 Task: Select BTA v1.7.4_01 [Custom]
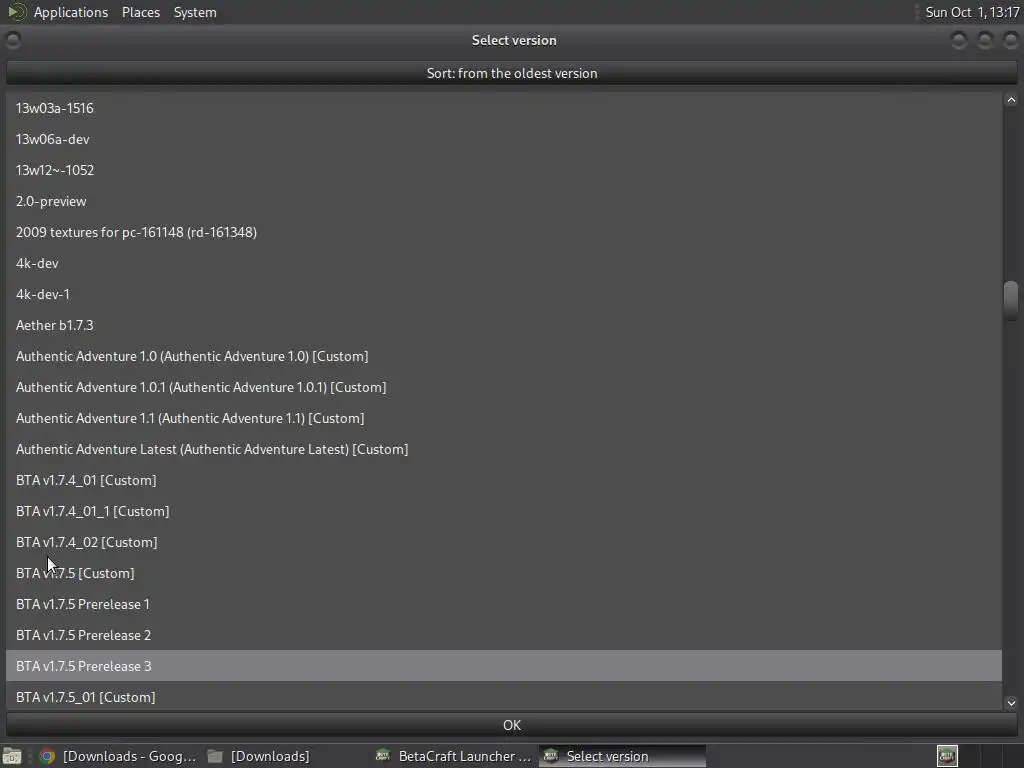click(504, 480)
